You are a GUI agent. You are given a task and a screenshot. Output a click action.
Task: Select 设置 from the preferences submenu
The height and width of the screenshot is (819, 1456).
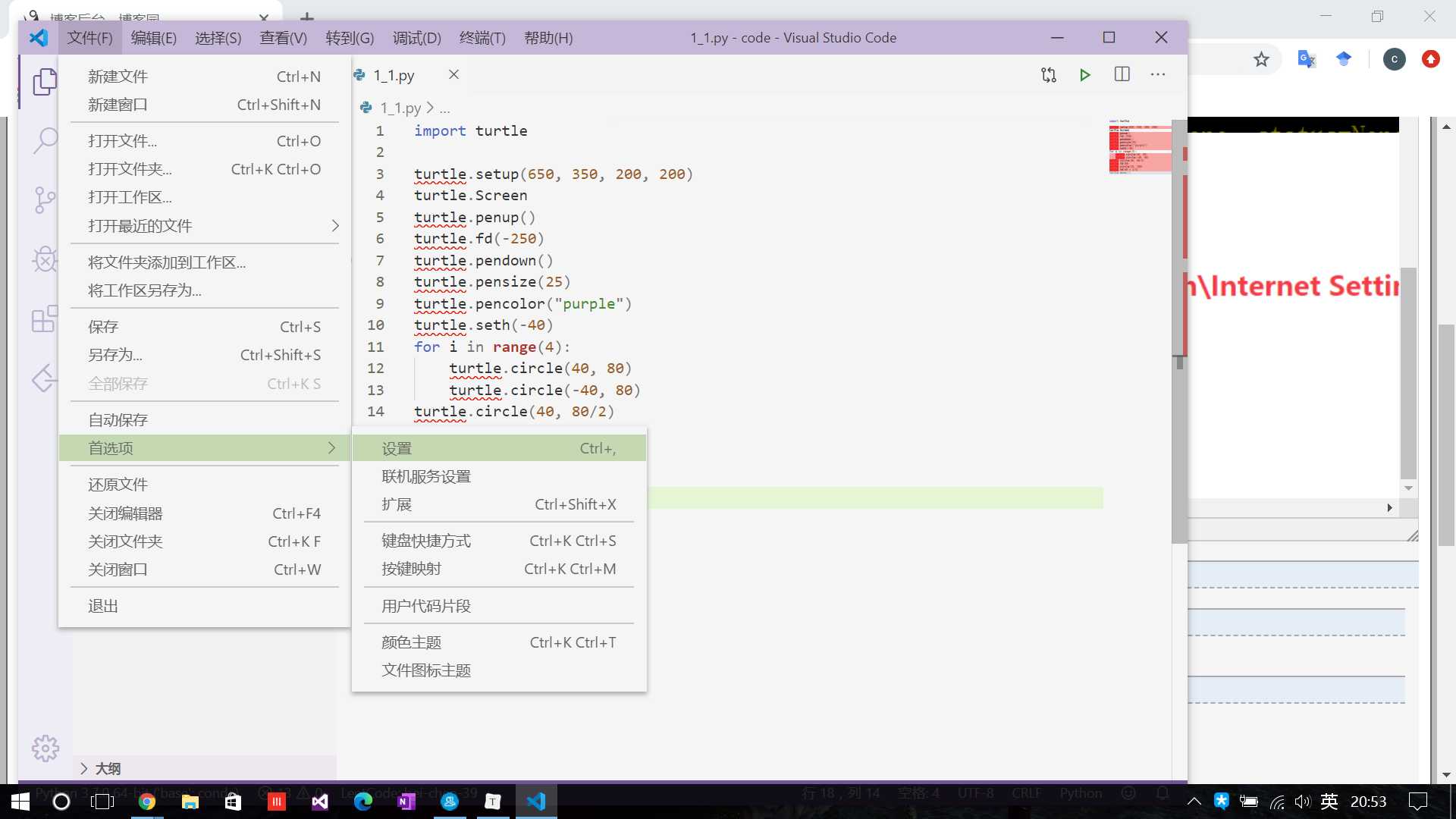[397, 448]
